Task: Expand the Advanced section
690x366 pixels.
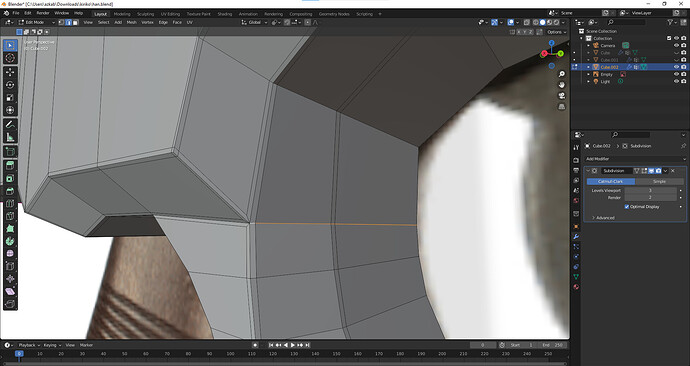Action: pos(603,218)
